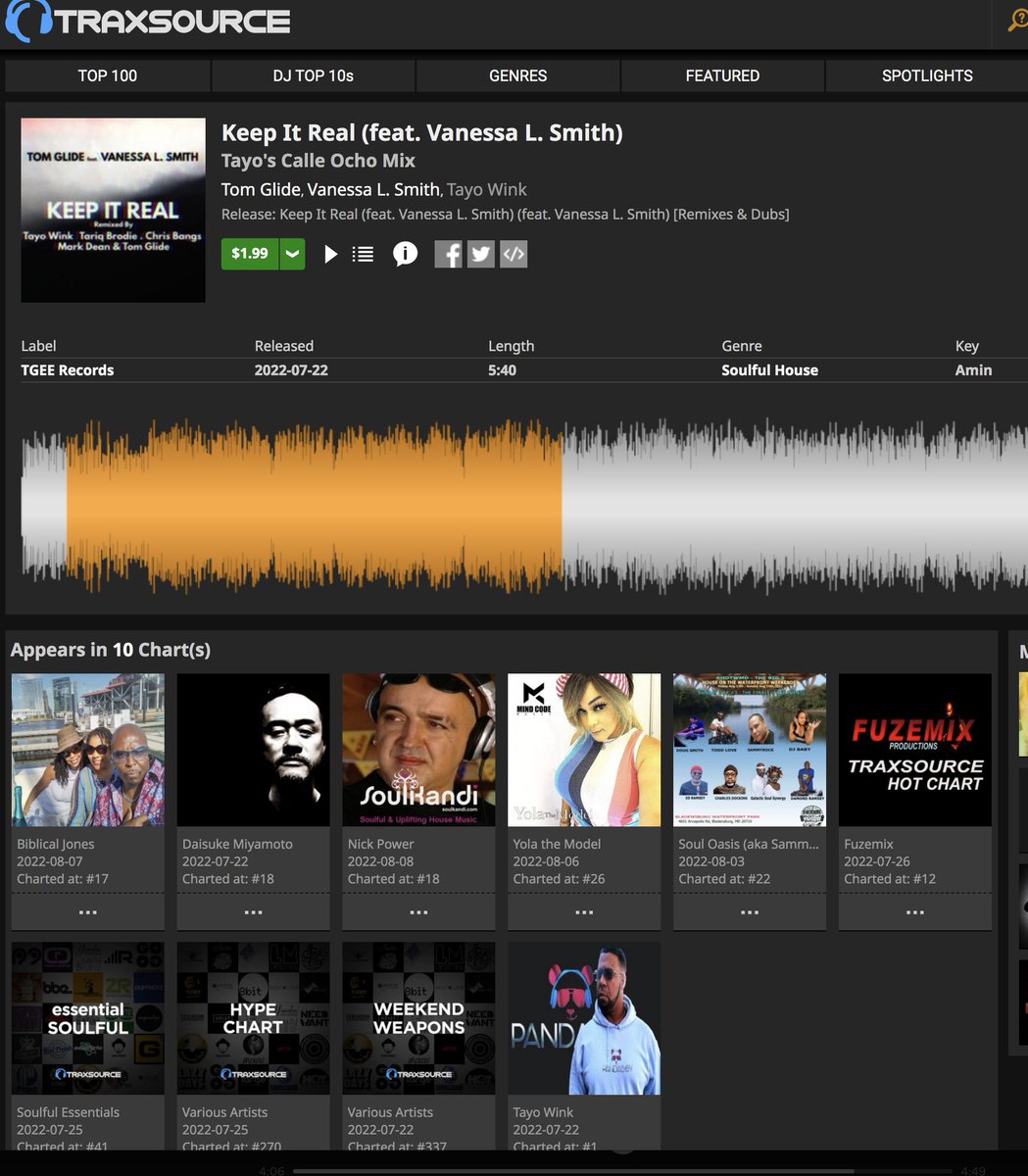Click the play button to preview the track
The image size is (1028, 1176).
331,253
